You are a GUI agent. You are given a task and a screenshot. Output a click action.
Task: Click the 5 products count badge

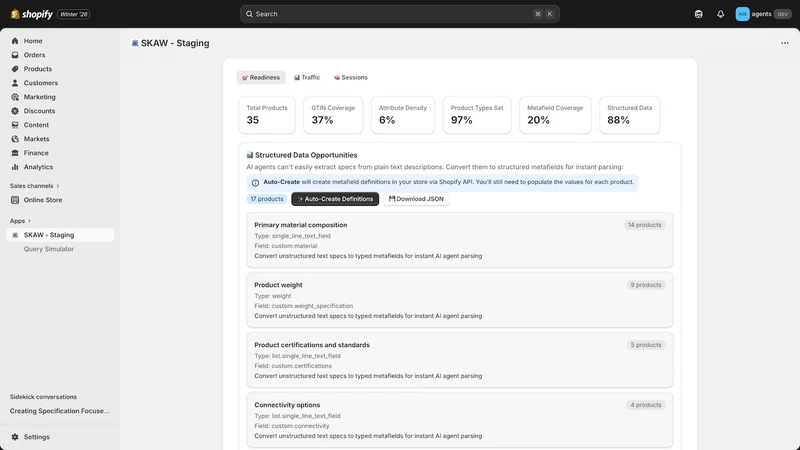645,345
